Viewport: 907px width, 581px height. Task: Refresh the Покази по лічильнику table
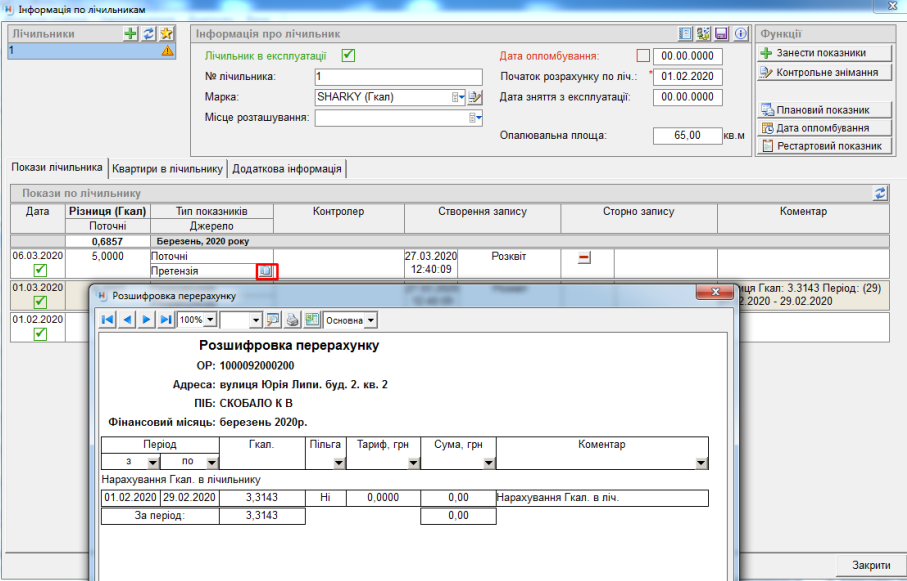[x=880, y=193]
